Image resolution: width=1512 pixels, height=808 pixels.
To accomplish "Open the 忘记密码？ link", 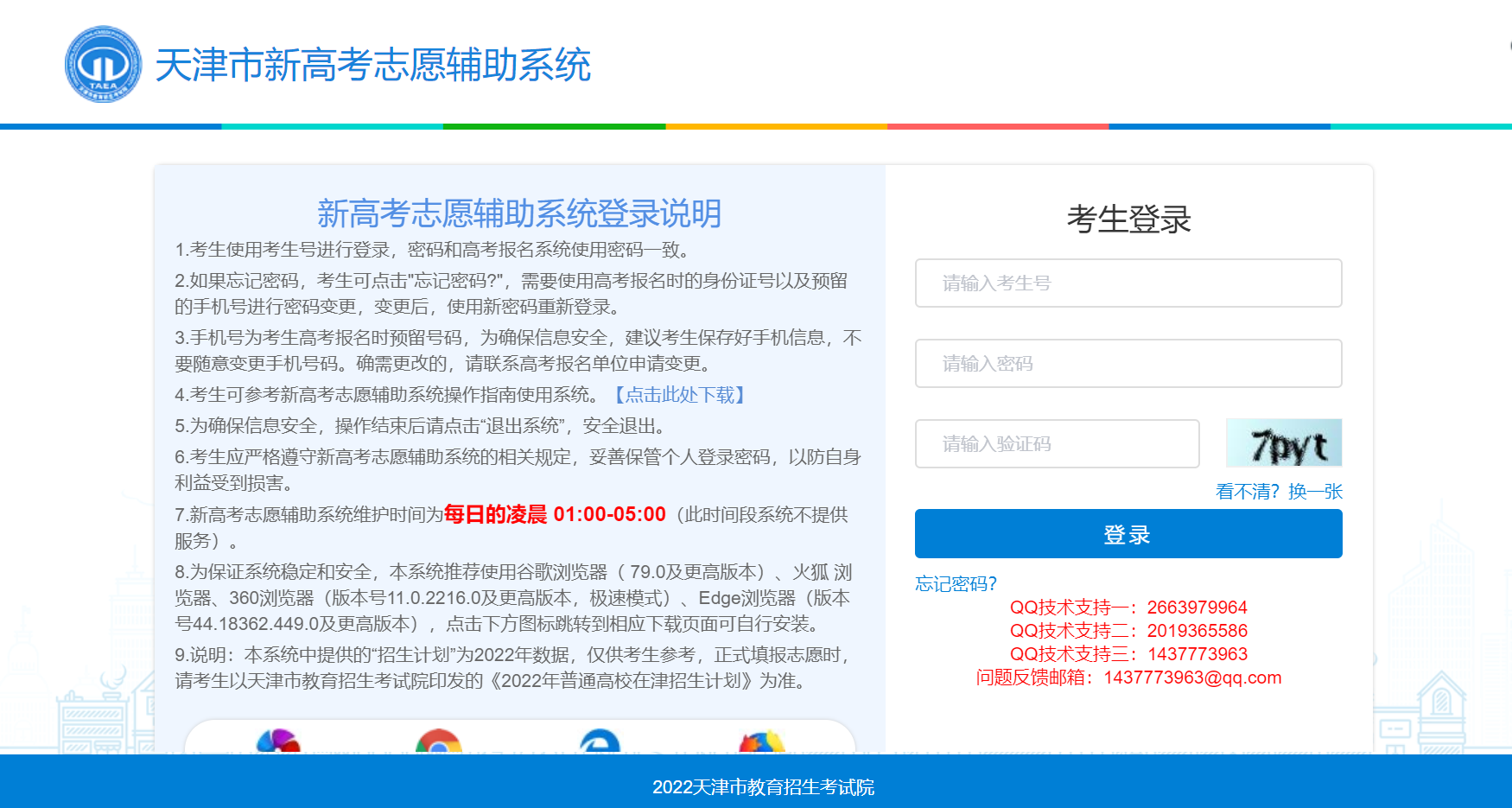I will (956, 584).
